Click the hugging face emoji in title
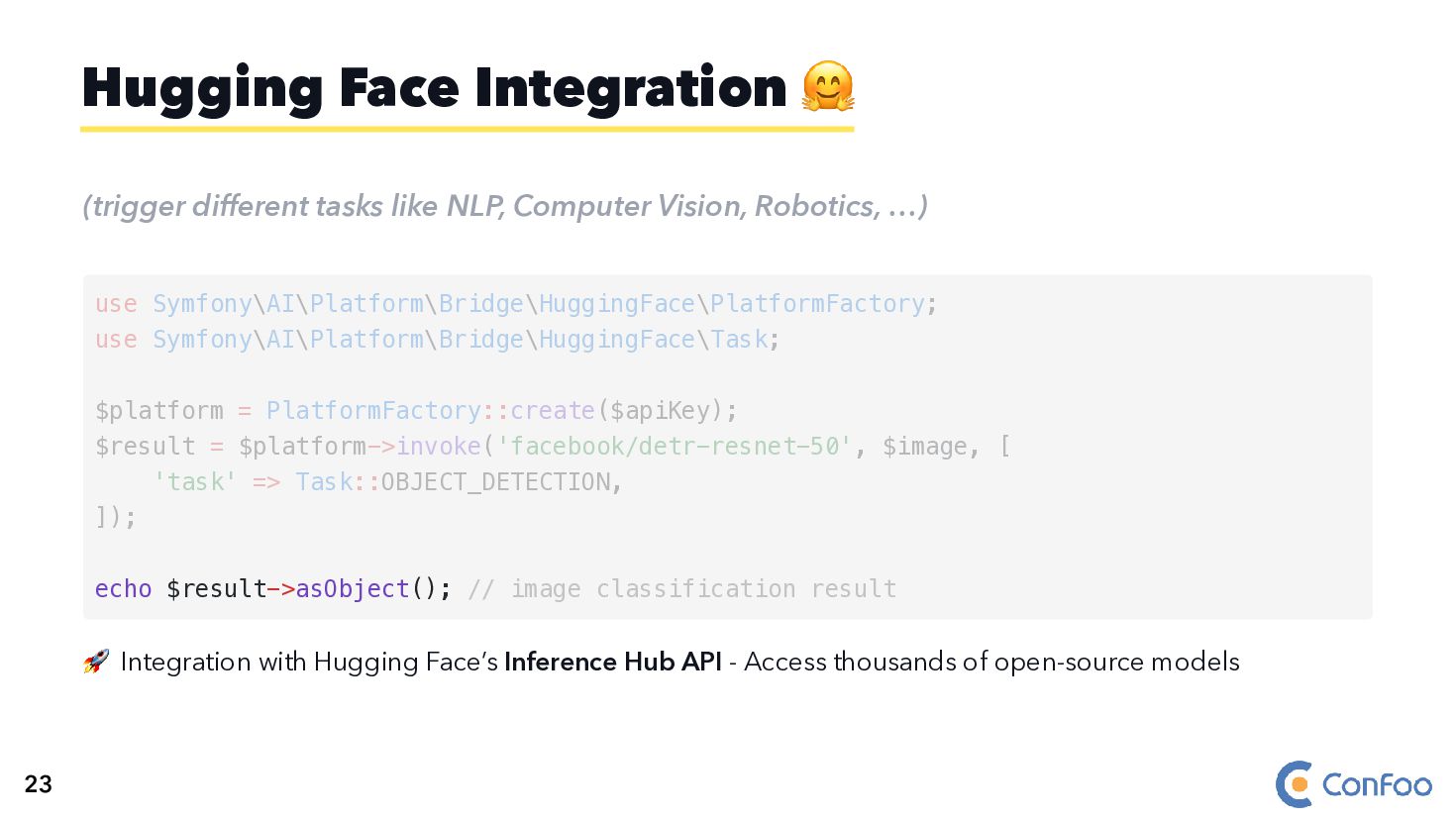The width and height of the screenshot is (1456, 820). (x=827, y=86)
